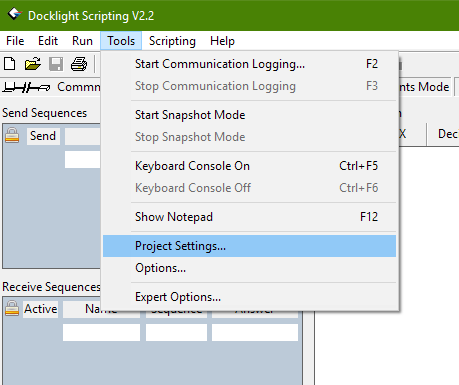This screenshot has width=459, height=385.
Task: Click the empty Receive Sequences name cell
Action: [x=101, y=333]
